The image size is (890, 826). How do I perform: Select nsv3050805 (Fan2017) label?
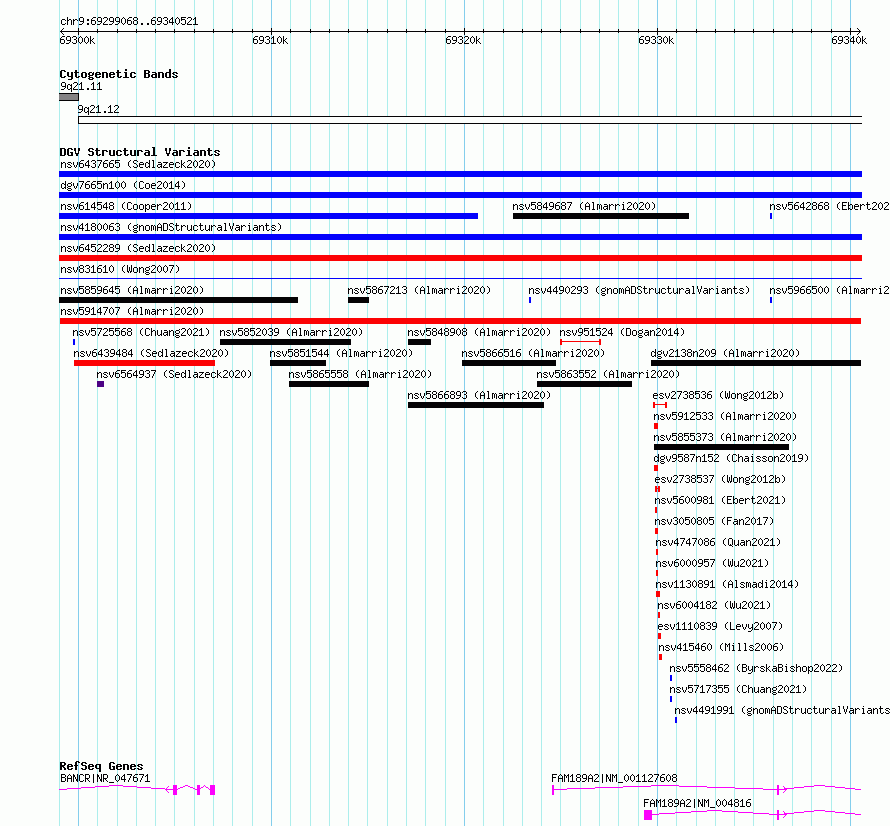(x=714, y=521)
